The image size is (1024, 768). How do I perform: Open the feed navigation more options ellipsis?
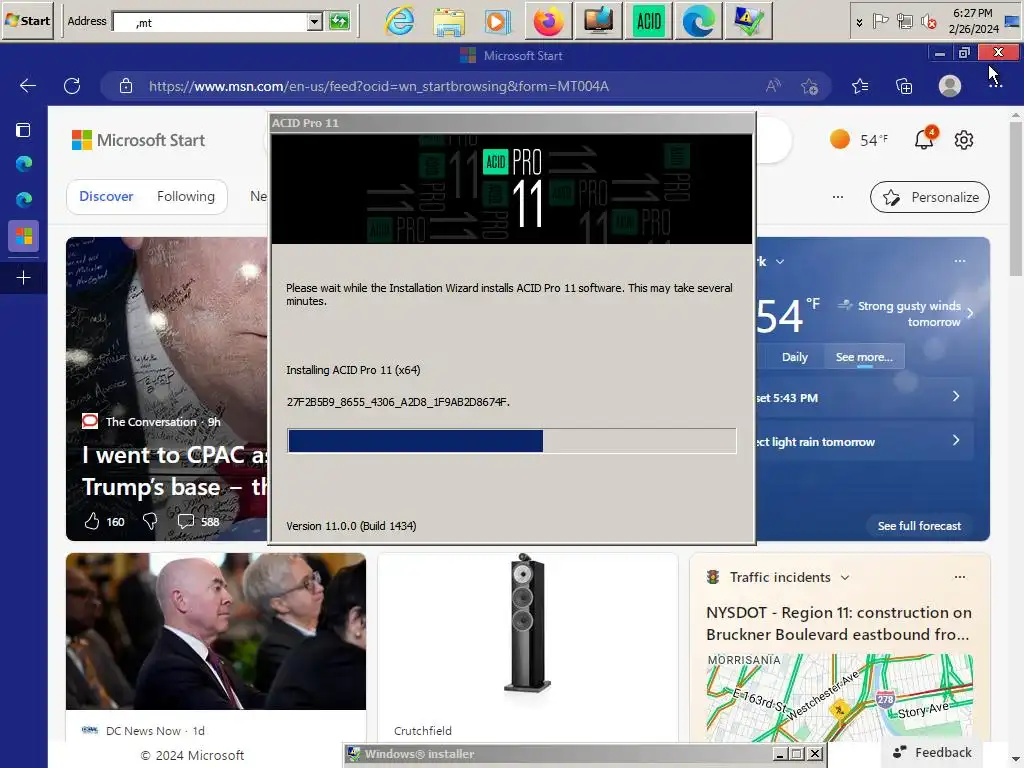838,197
